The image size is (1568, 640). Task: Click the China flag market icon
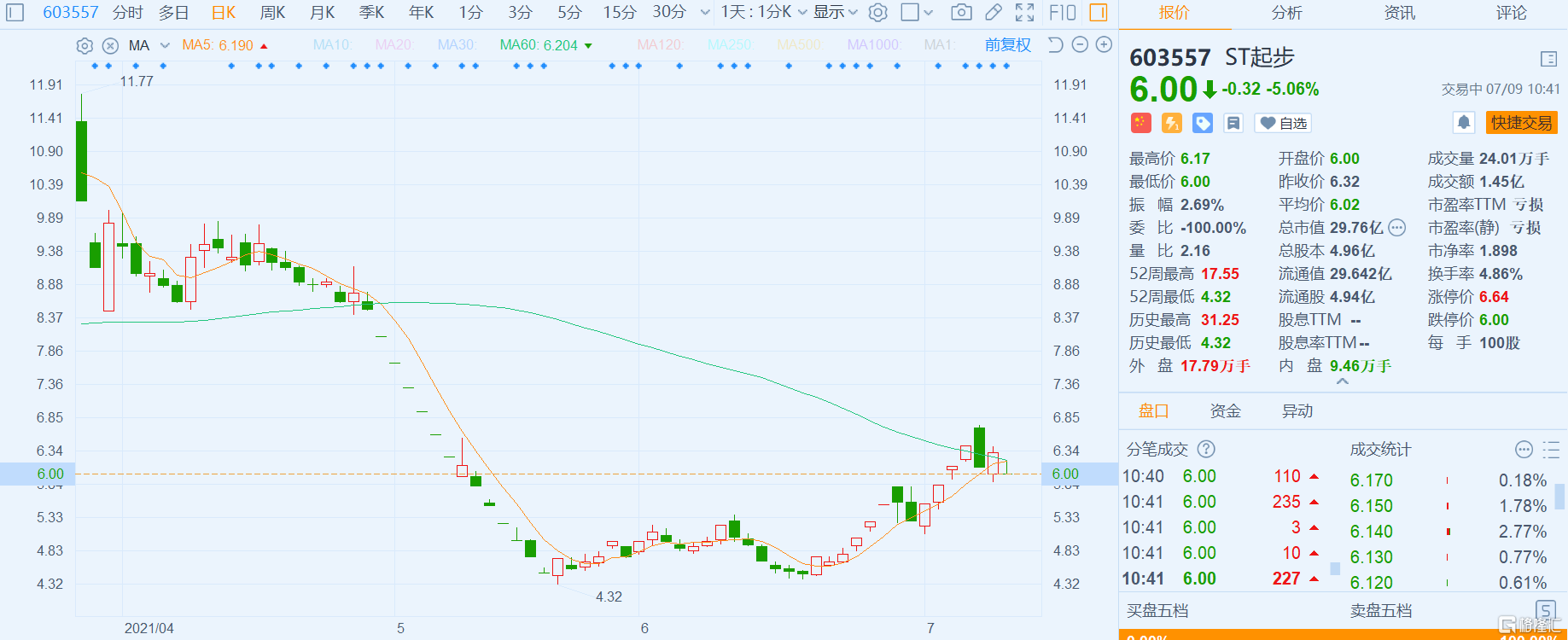(1141, 123)
